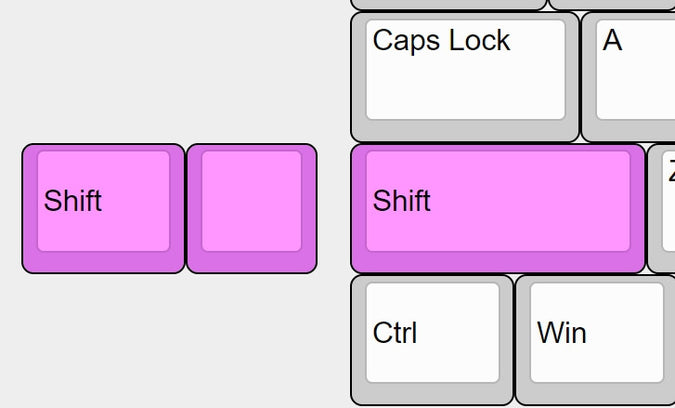Click the dark pink bottom edge of wide Shift

(x=498, y=262)
